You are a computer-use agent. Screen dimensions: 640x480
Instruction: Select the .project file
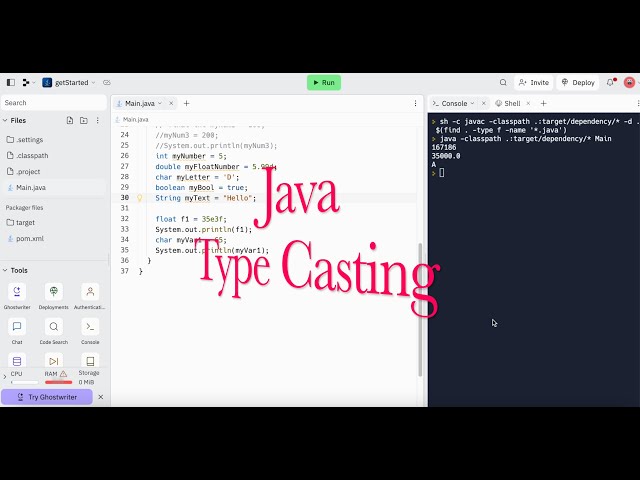coord(54,171)
